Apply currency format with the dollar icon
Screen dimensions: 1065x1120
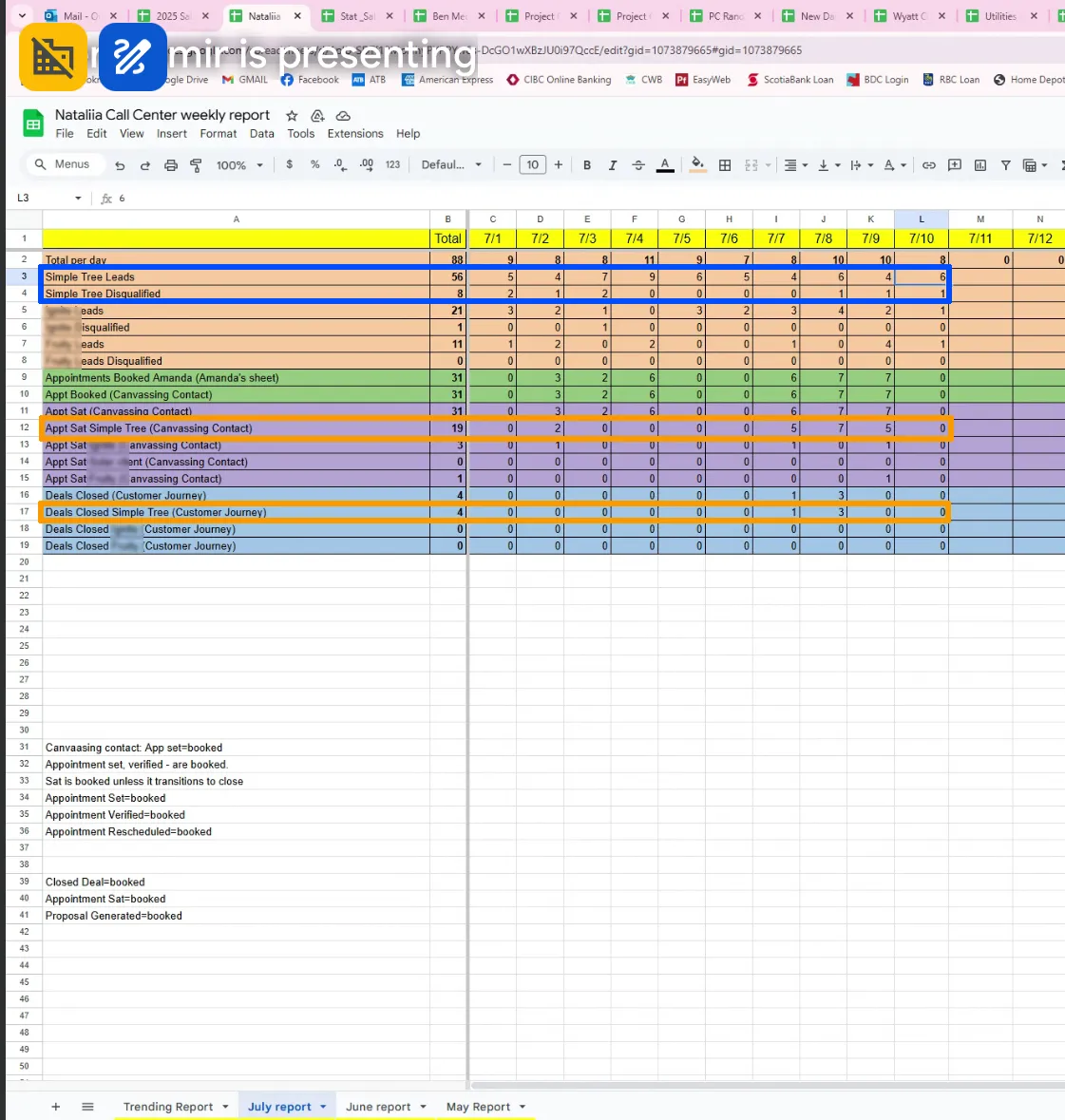(x=289, y=164)
